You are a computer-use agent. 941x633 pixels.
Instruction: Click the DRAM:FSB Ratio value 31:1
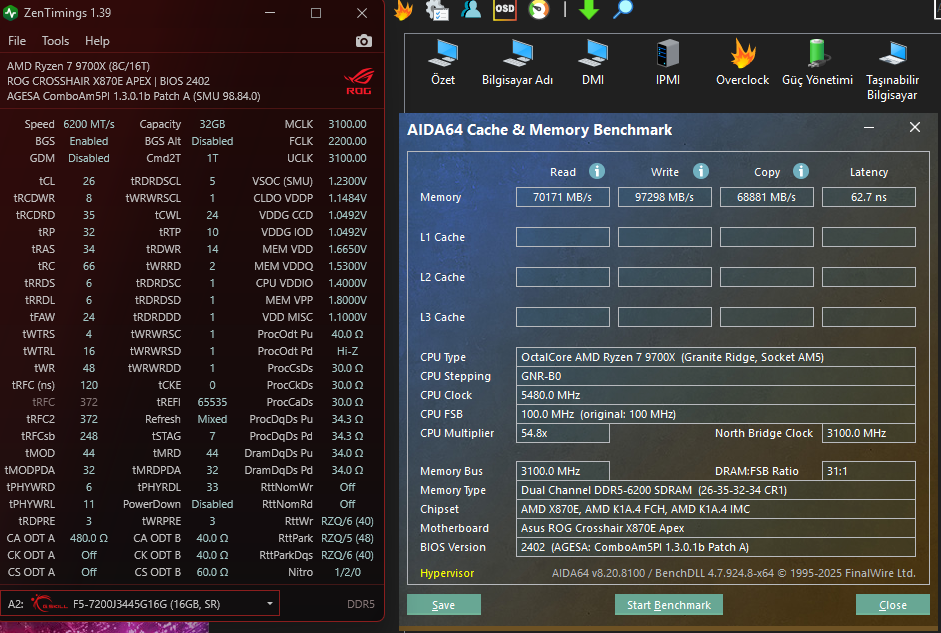868,471
